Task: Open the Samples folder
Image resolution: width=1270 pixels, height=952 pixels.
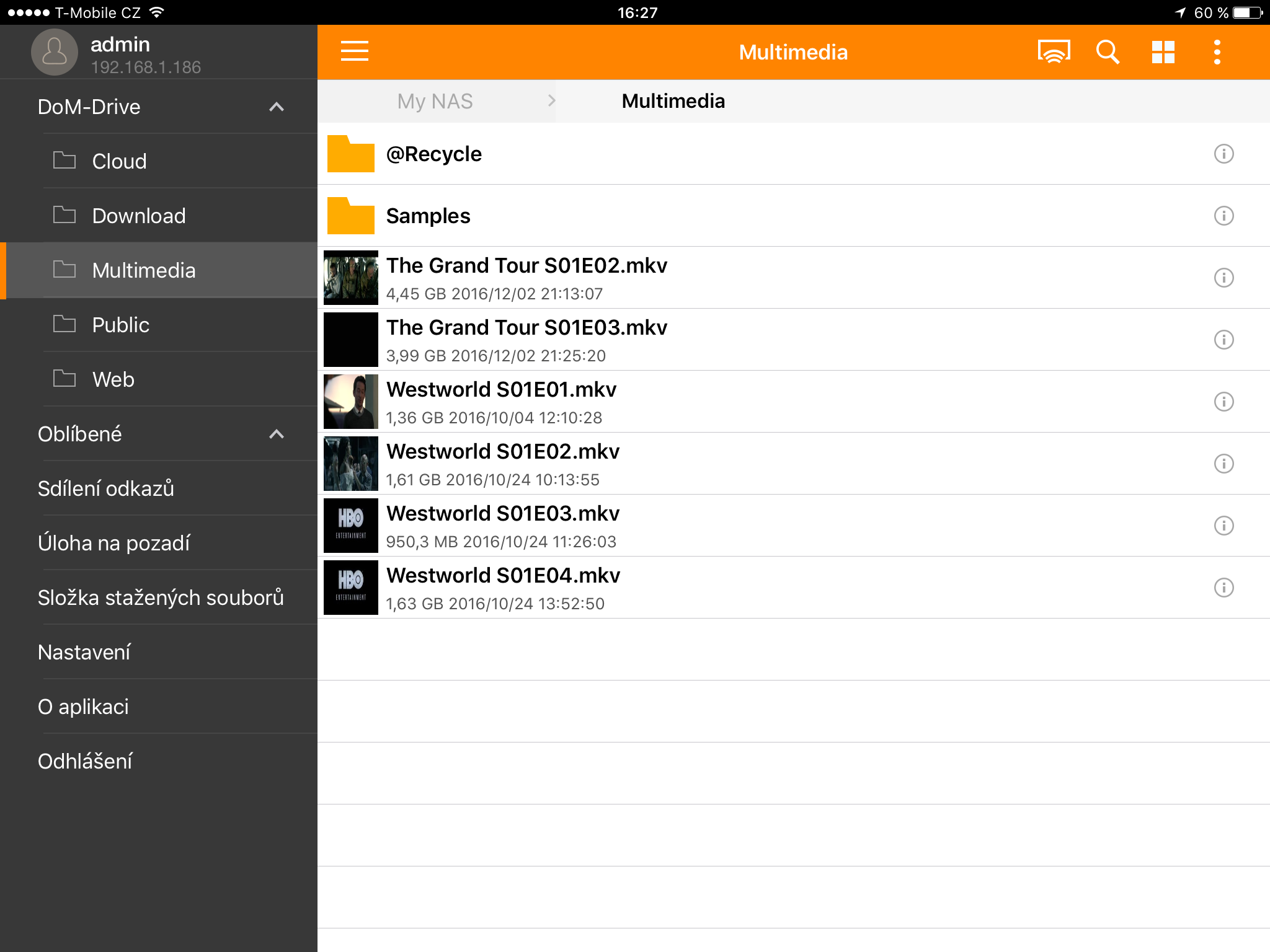Action: click(x=428, y=216)
